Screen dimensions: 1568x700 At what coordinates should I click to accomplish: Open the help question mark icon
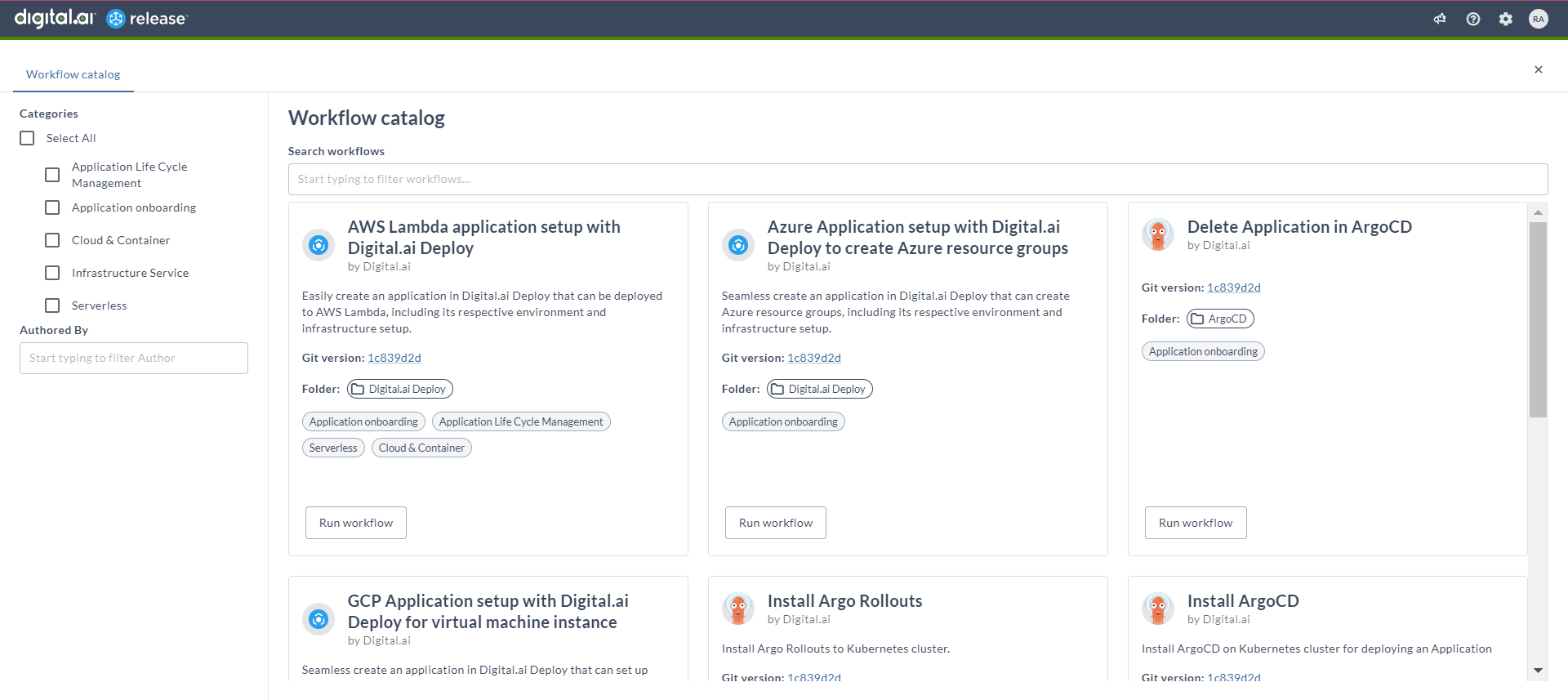(x=1473, y=19)
